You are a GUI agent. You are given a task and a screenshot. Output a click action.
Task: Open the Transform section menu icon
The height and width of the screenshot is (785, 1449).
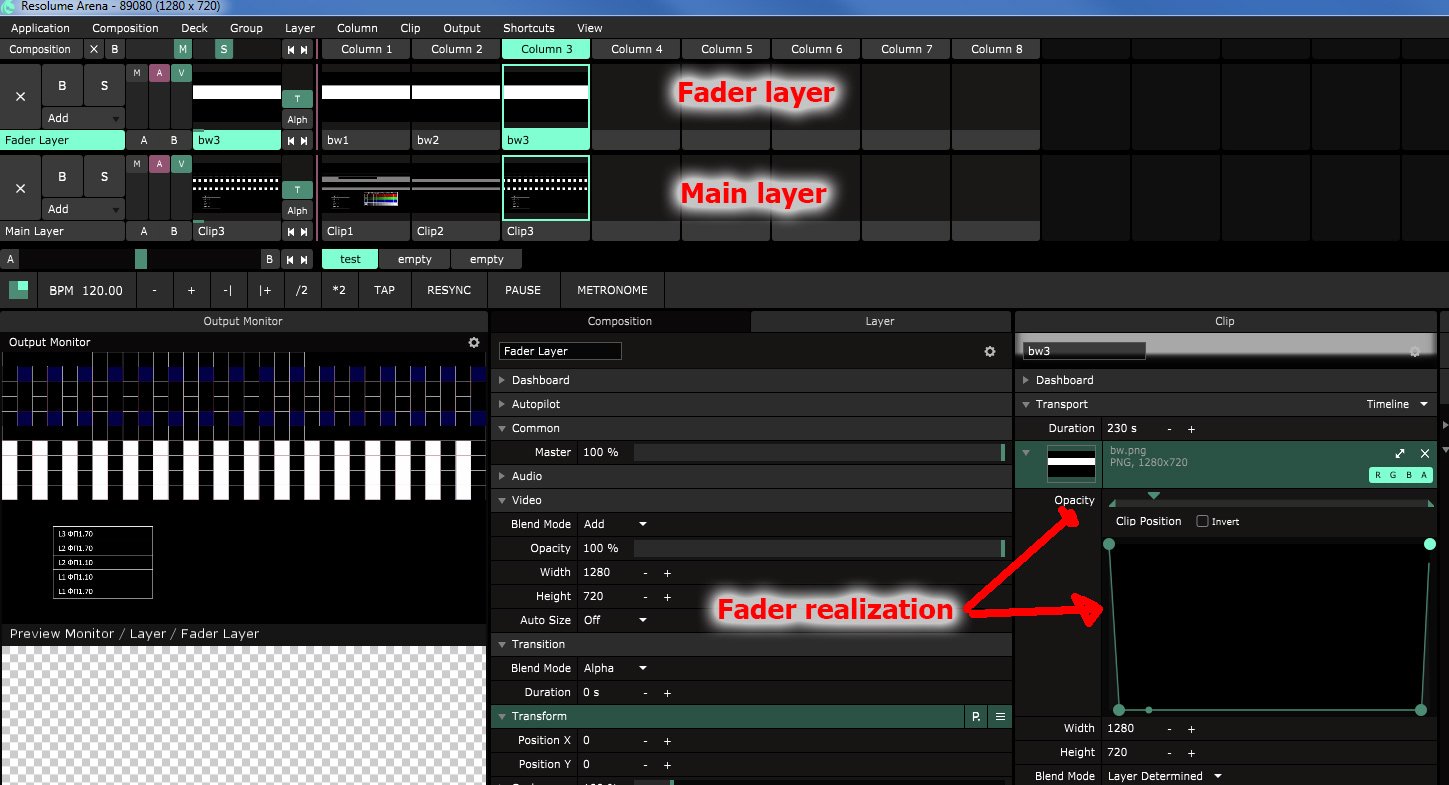[999, 716]
